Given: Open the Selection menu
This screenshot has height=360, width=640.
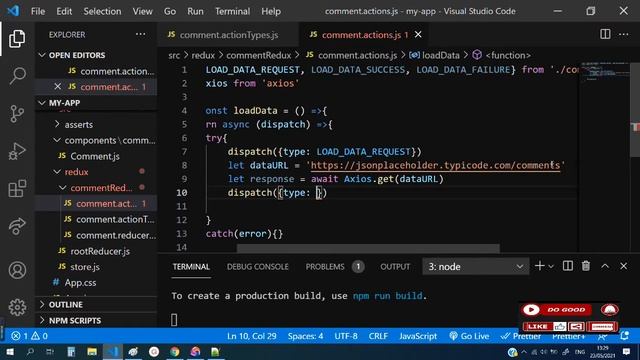Looking at the screenshot, I should click(102, 11).
